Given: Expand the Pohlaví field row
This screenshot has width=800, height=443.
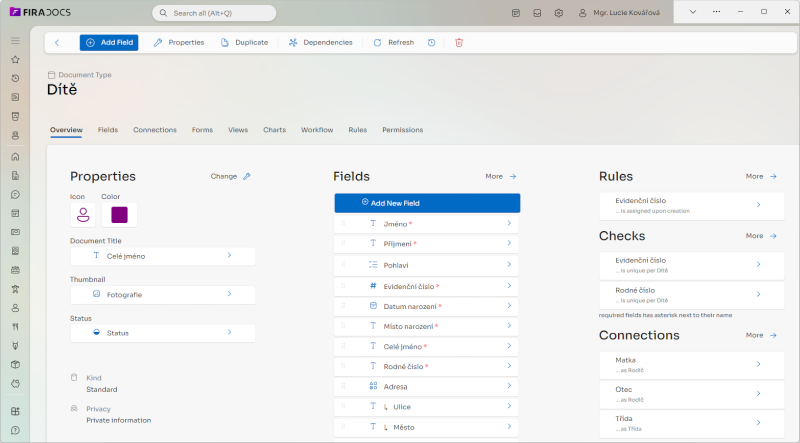Looking at the screenshot, I should pyautogui.click(x=426, y=265).
